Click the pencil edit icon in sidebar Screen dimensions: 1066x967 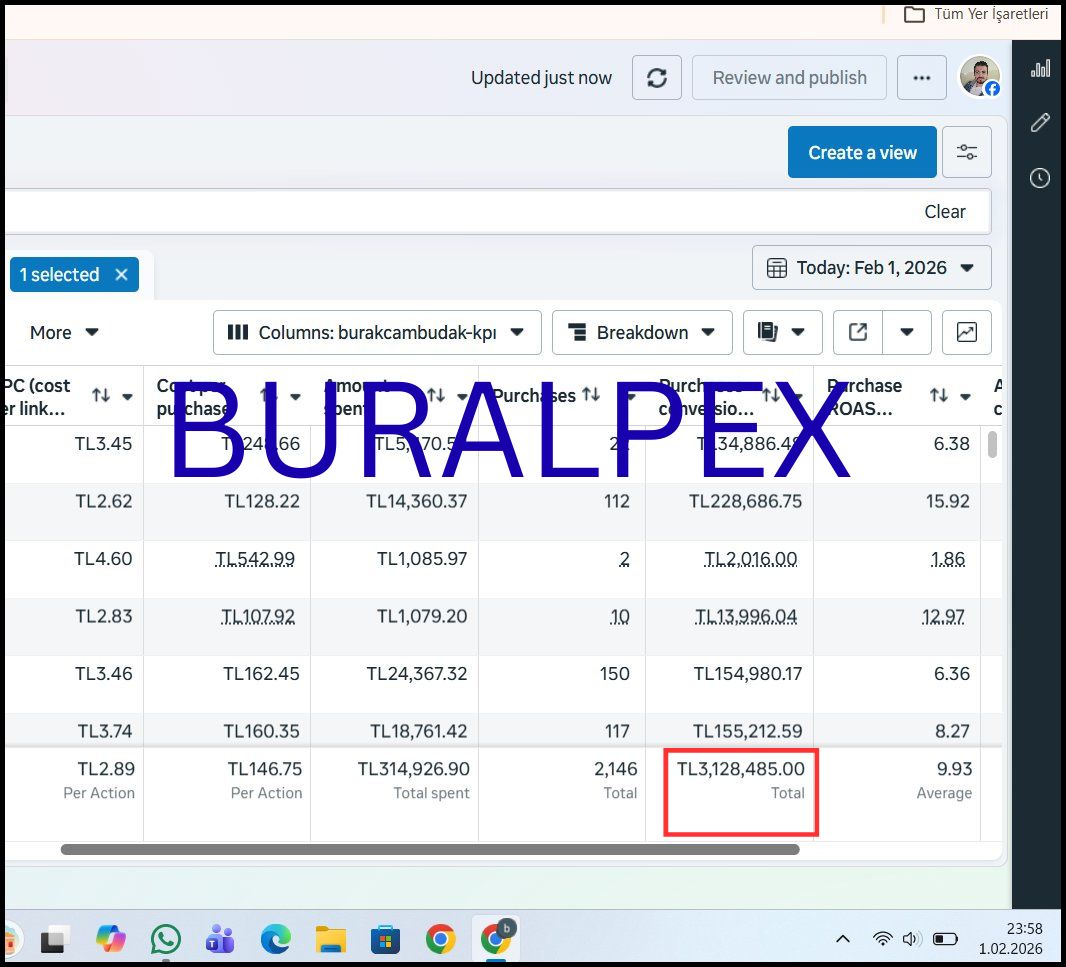[1040, 123]
